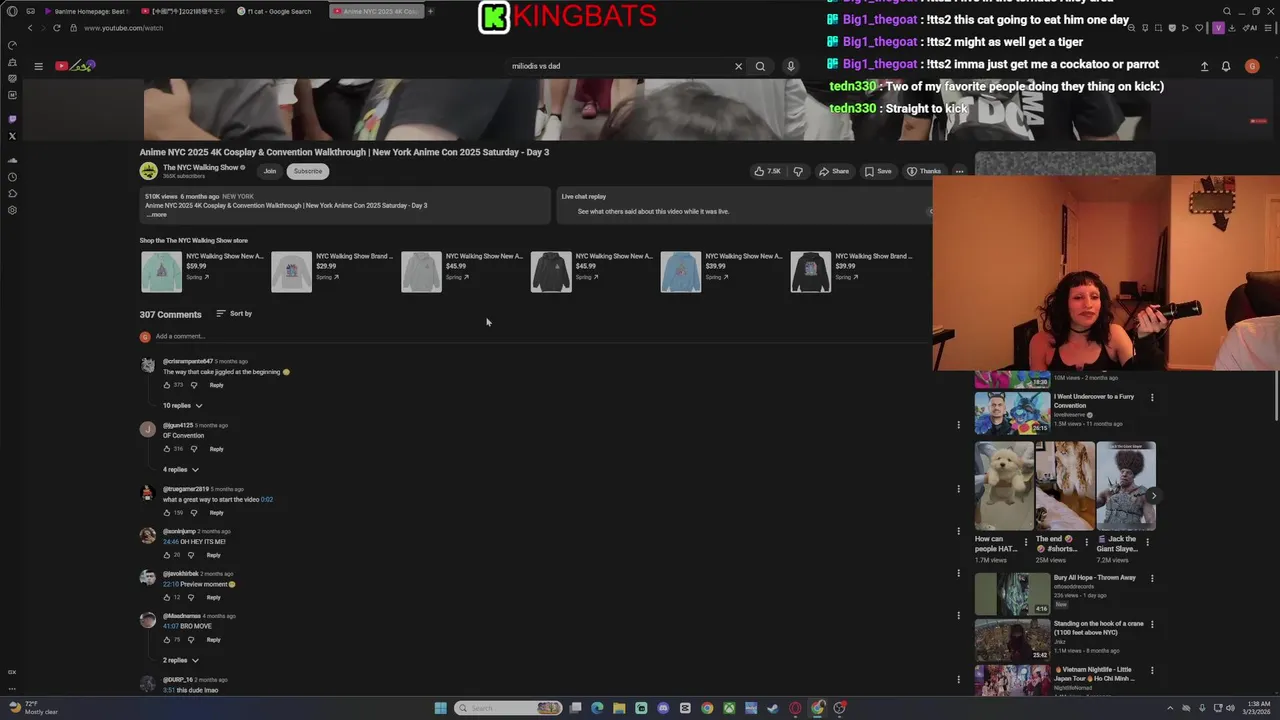Open the YouTube notifications bell
Viewport: 1280px width, 720px height.
[1226, 66]
